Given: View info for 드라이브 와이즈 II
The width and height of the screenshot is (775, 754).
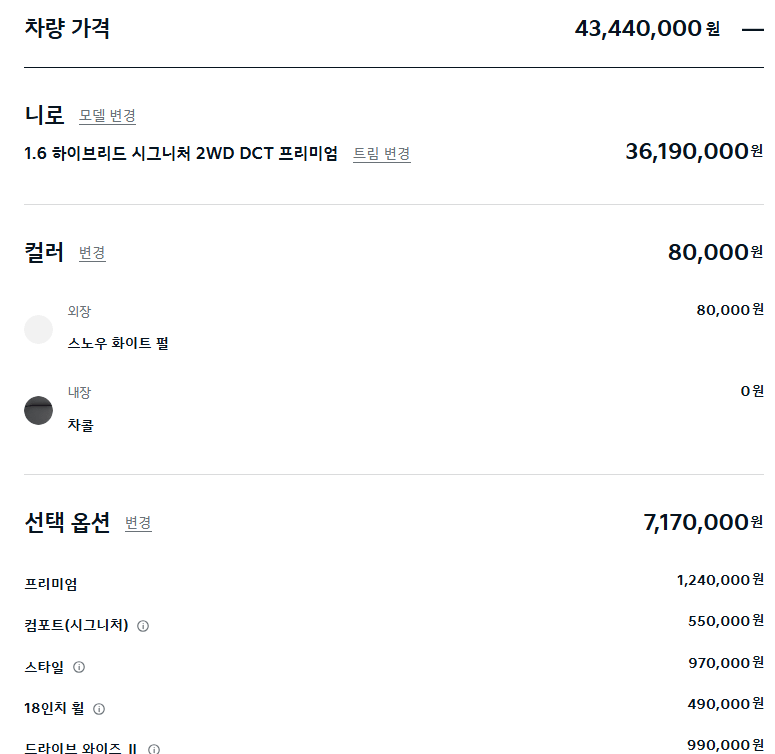Looking at the screenshot, I should (x=154, y=749).
